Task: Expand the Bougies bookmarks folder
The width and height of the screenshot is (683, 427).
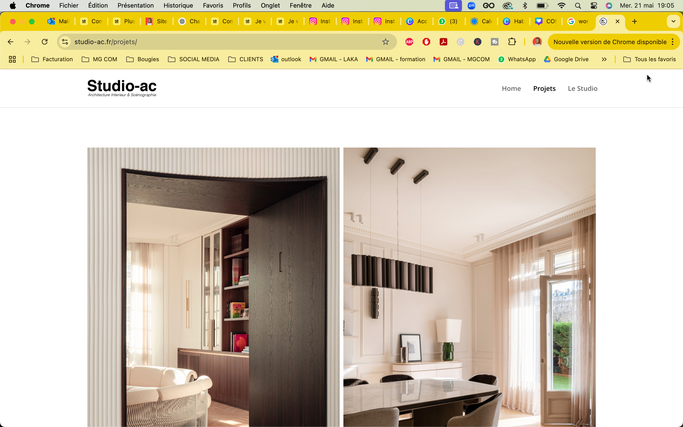Action: point(142,59)
